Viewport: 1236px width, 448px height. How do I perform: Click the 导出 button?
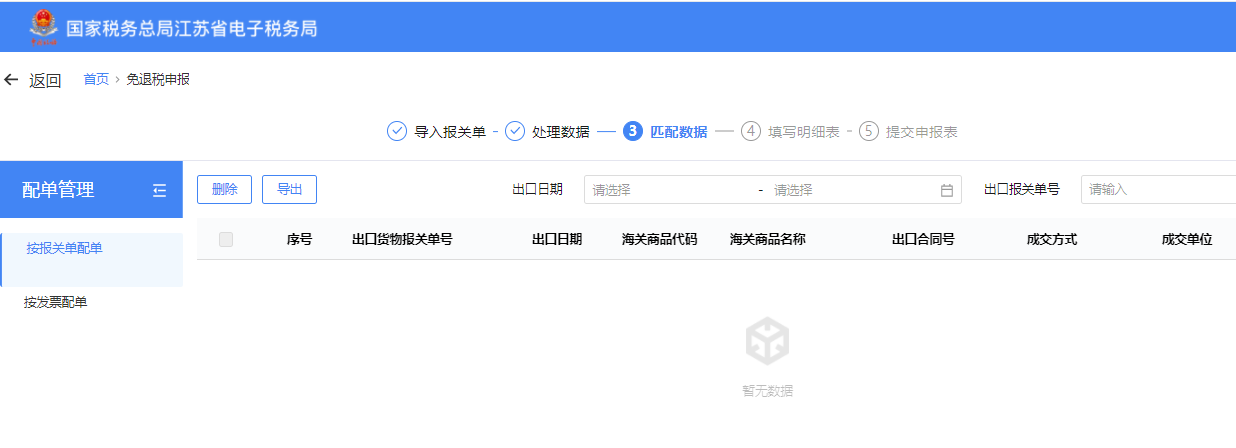pyautogui.click(x=289, y=190)
